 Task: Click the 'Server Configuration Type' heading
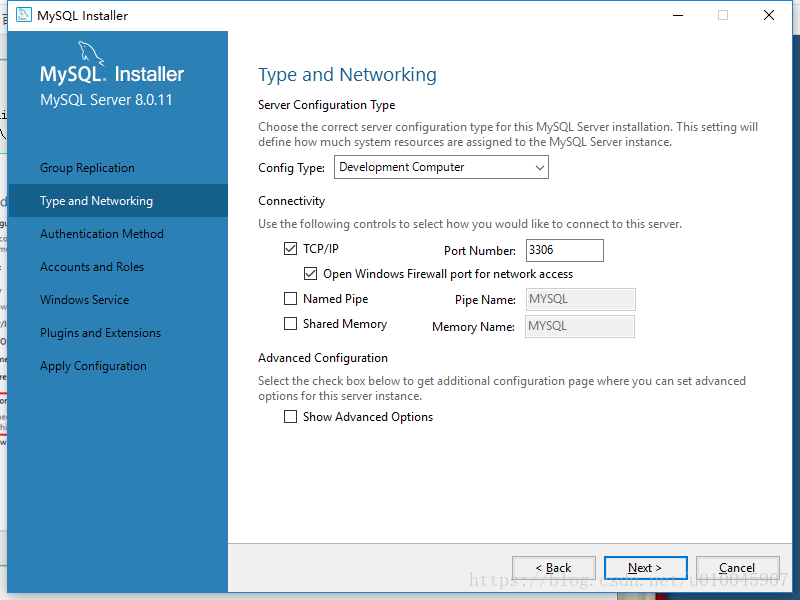click(x=327, y=105)
